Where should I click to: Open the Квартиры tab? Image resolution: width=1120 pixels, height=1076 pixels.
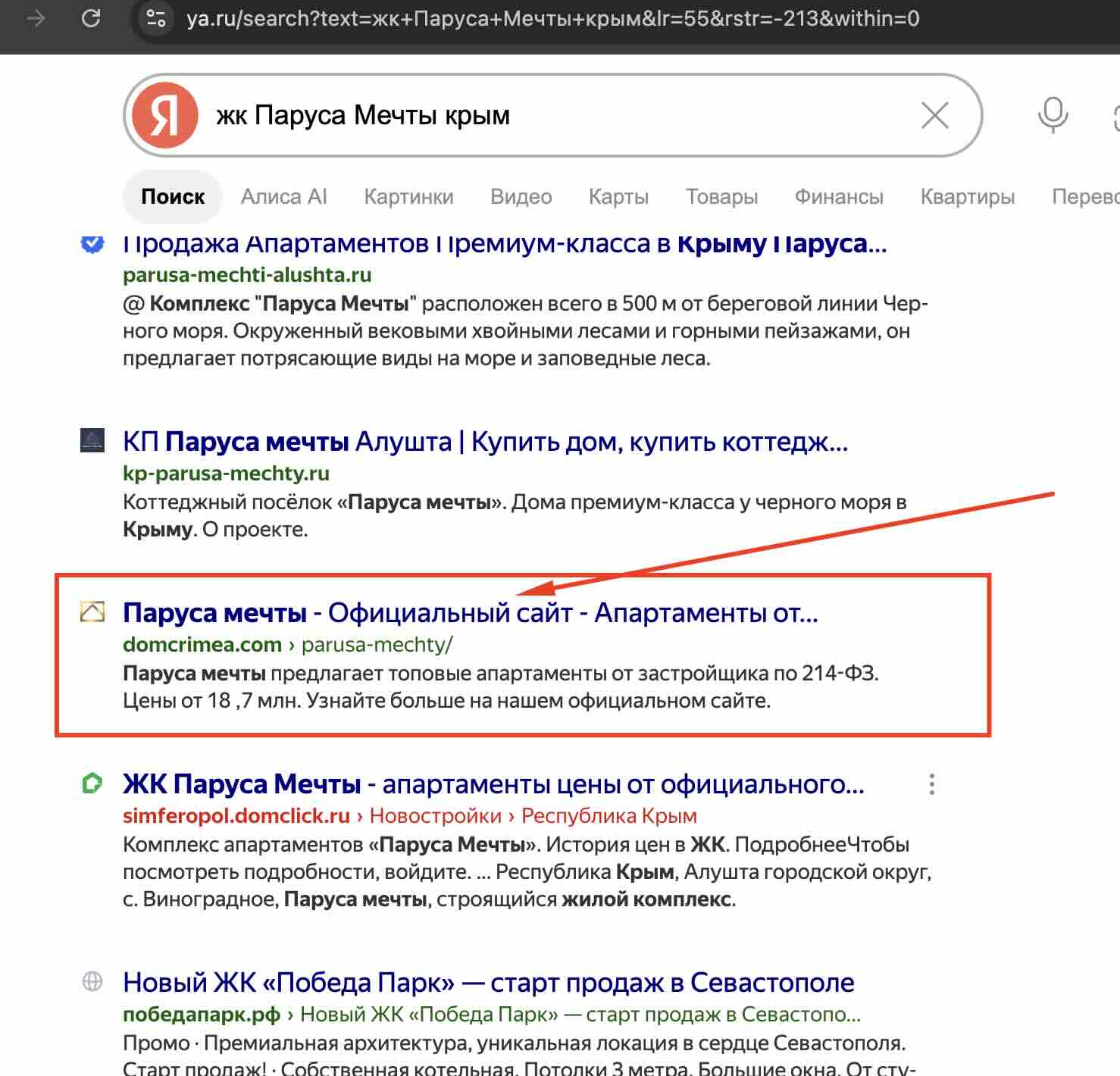point(968,197)
